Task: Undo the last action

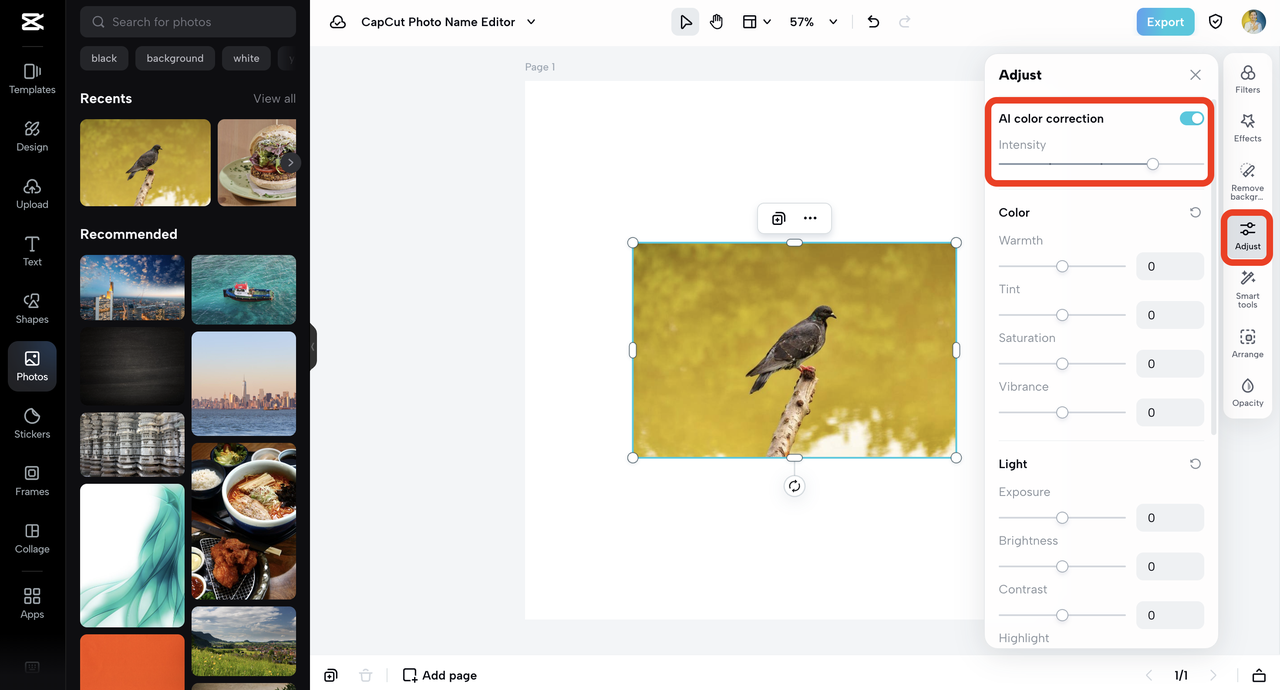Action: [873, 22]
